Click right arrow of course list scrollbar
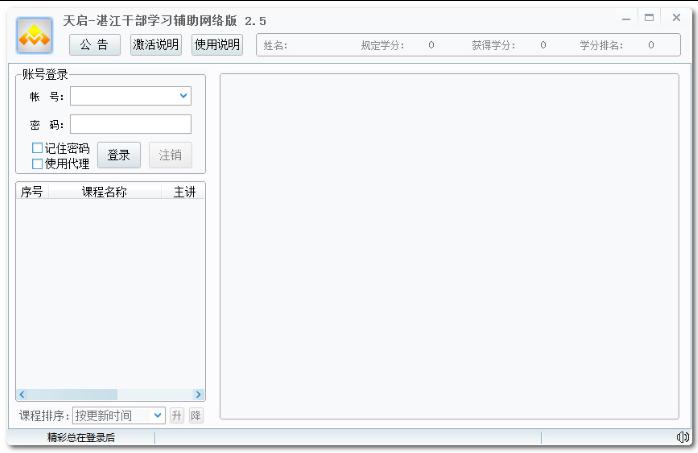Image resolution: width=698 pixels, height=453 pixels. 198,395
